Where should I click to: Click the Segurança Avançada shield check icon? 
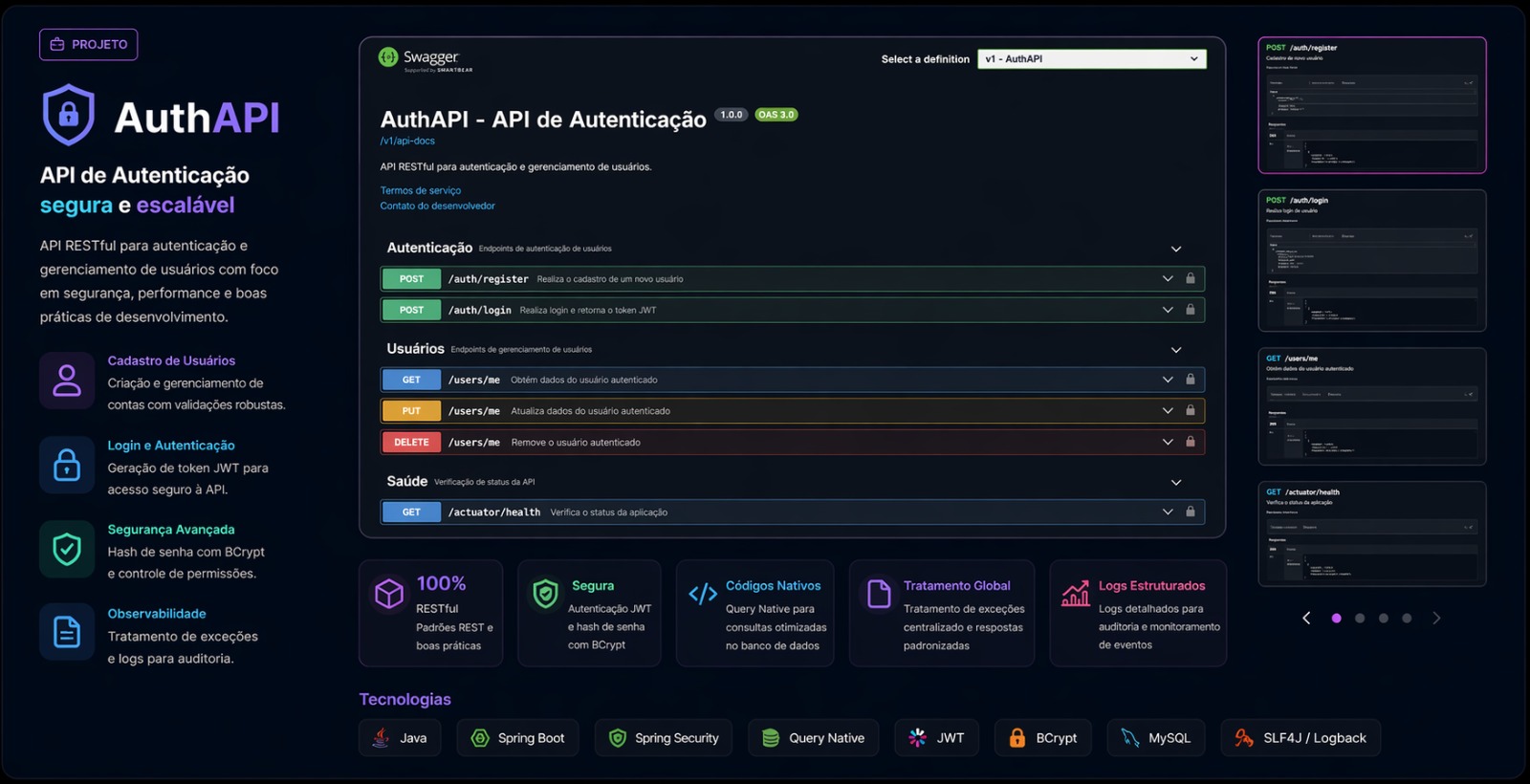(67, 550)
